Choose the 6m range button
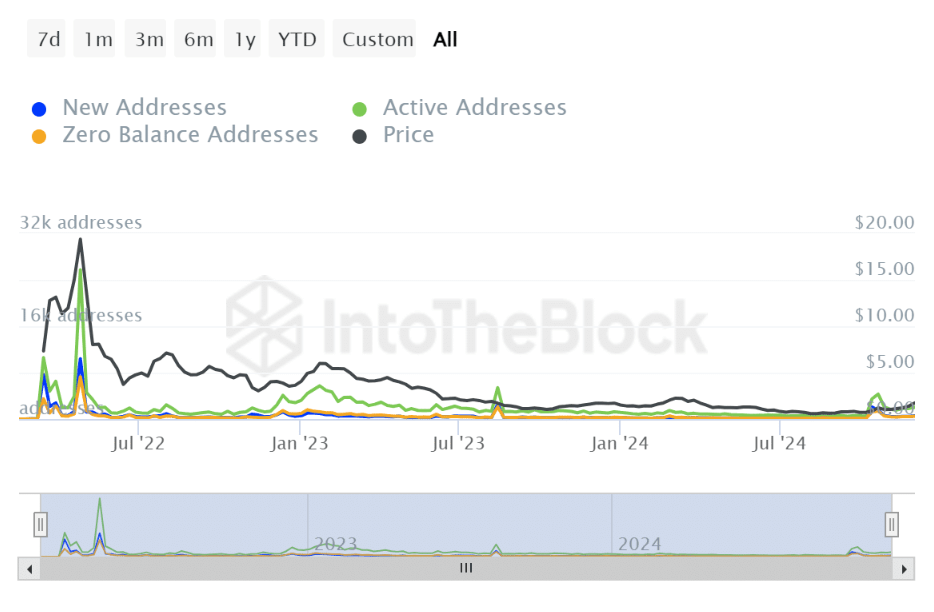The width and height of the screenshot is (934, 612). [195, 39]
